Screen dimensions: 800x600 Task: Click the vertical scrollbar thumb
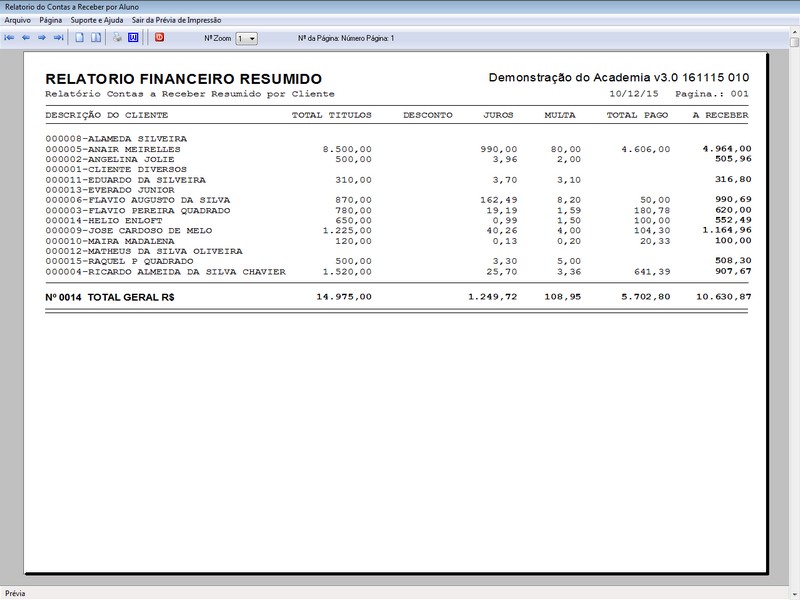794,42
